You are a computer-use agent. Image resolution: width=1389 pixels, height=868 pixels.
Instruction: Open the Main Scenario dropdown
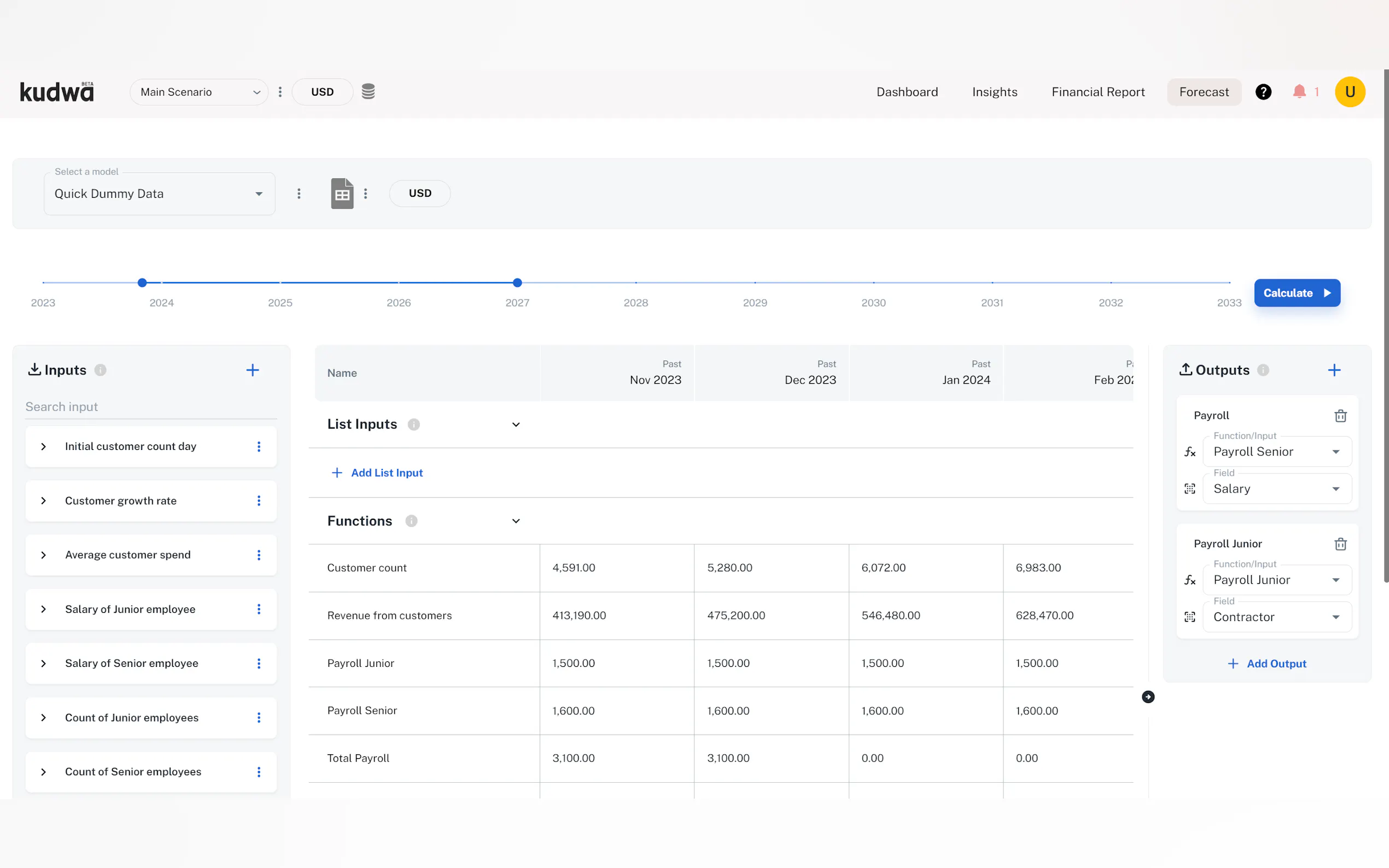(199, 92)
